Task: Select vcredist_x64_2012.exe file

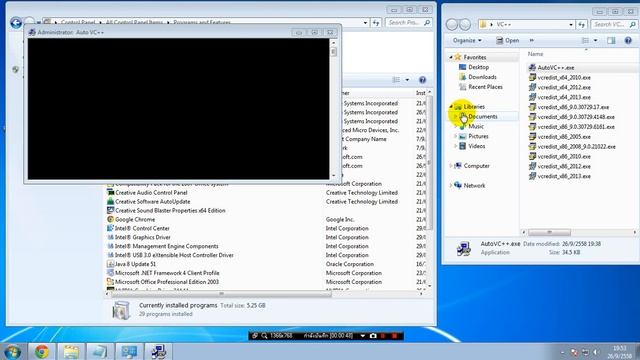Action: point(560,87)
